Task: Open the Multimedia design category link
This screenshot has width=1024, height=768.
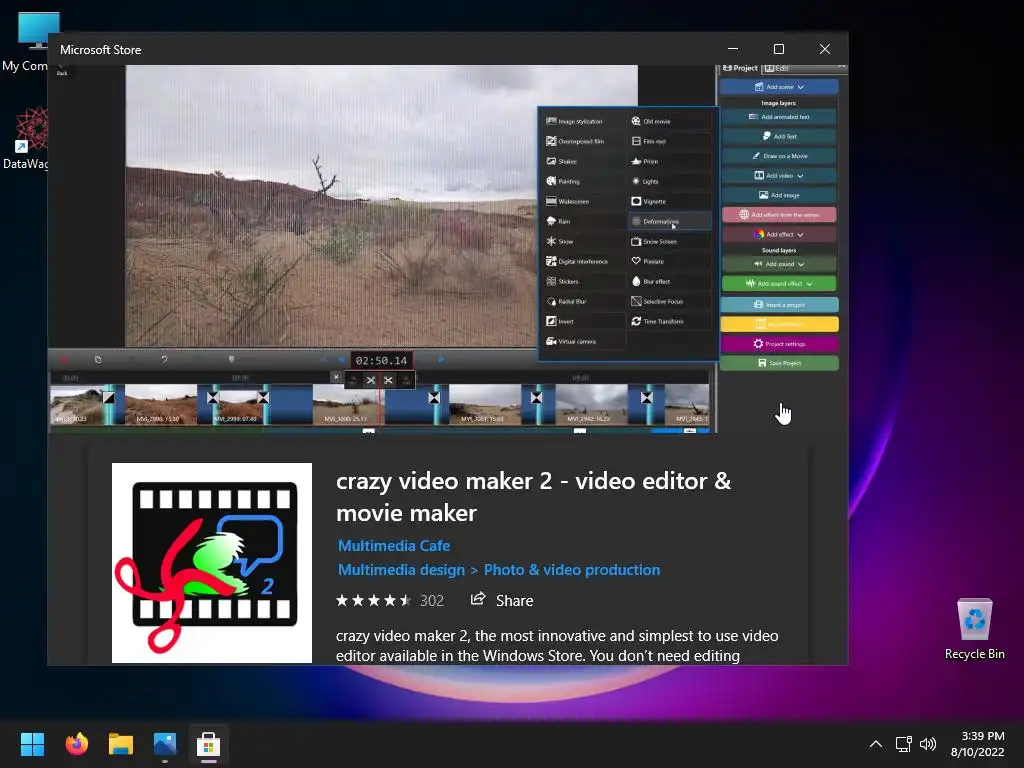Action: click(401, 569)
